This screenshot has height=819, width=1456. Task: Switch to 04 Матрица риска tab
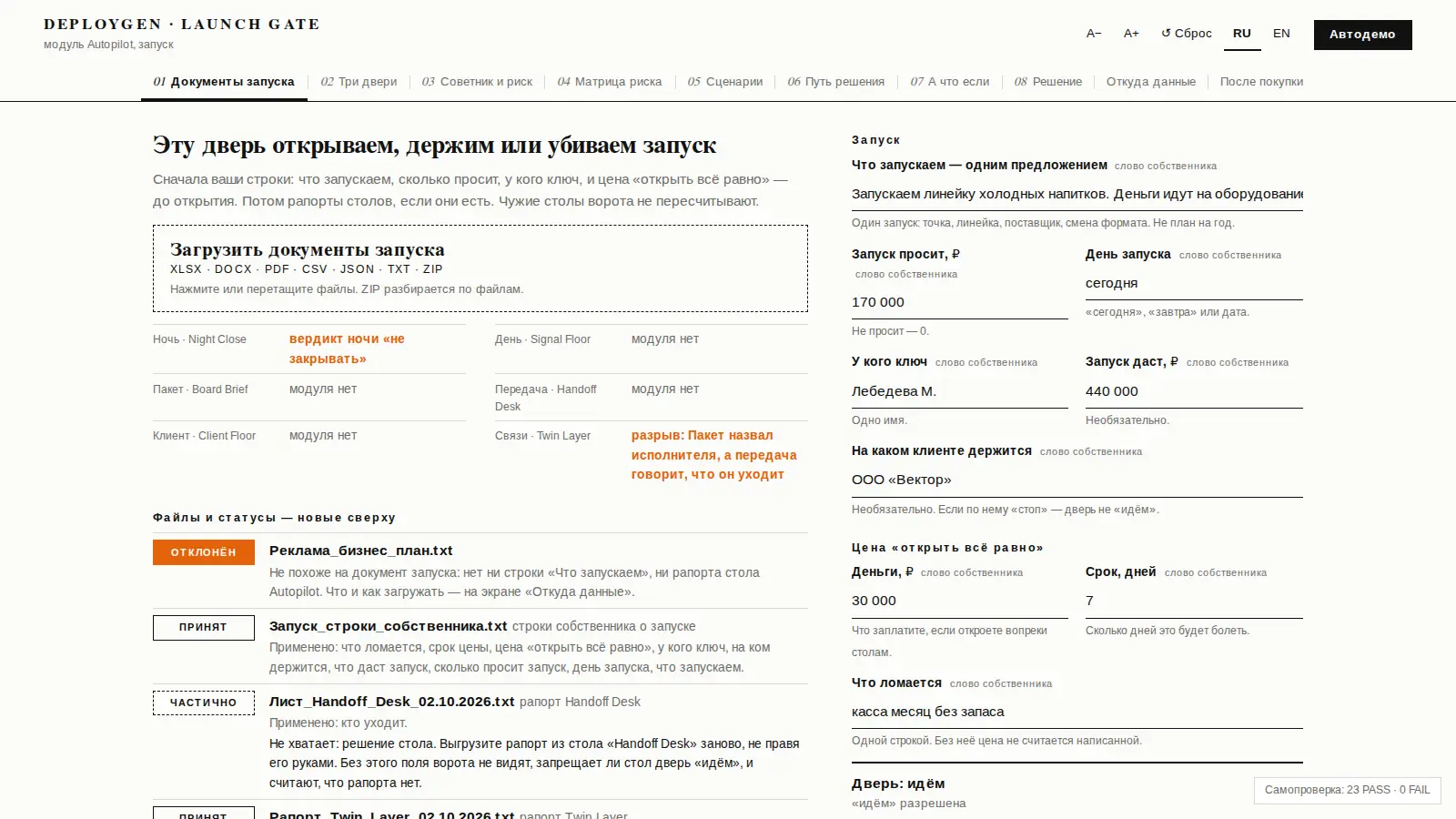[610, 82]
